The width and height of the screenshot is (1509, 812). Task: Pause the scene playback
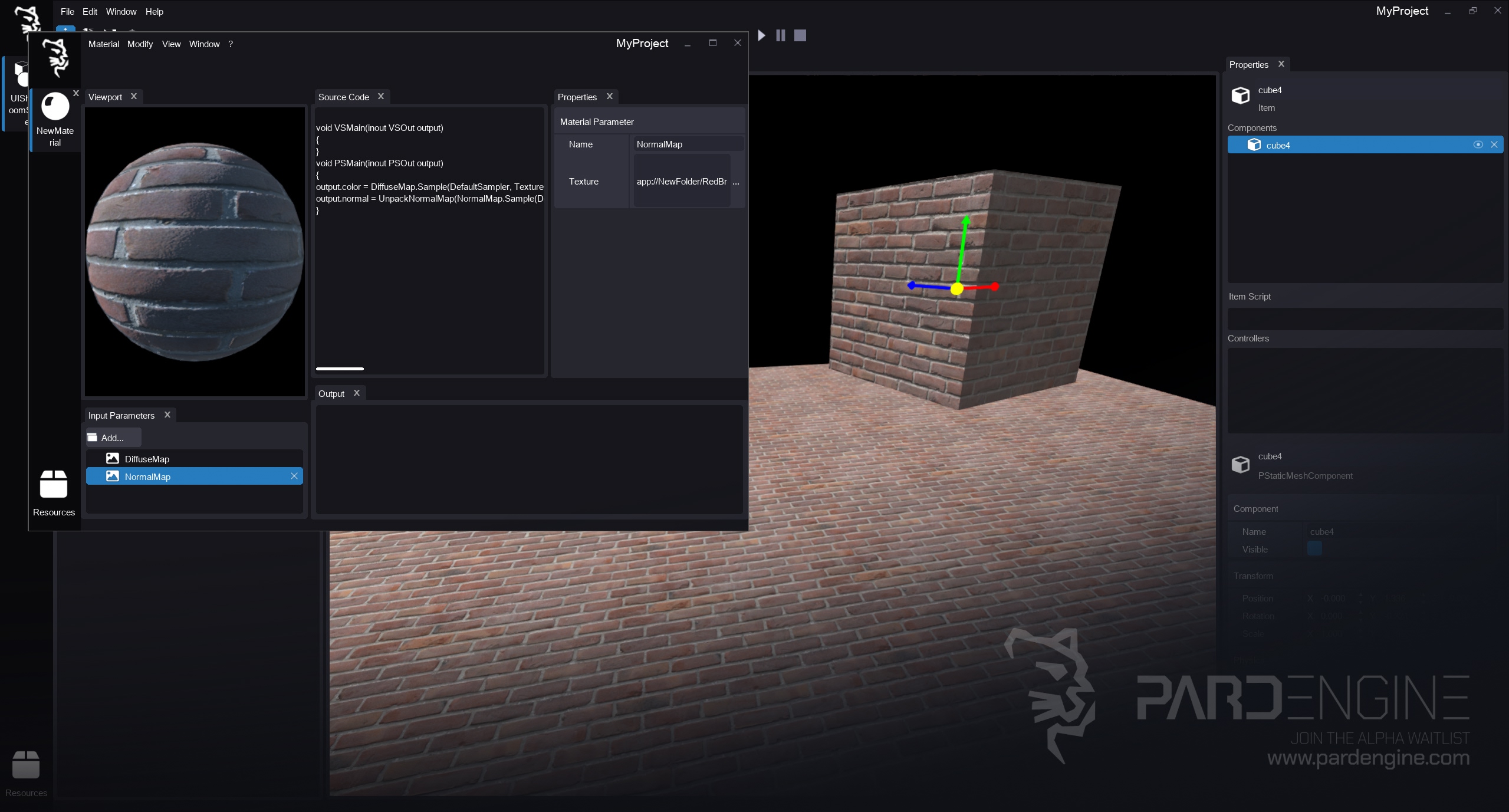coord(781,36)
